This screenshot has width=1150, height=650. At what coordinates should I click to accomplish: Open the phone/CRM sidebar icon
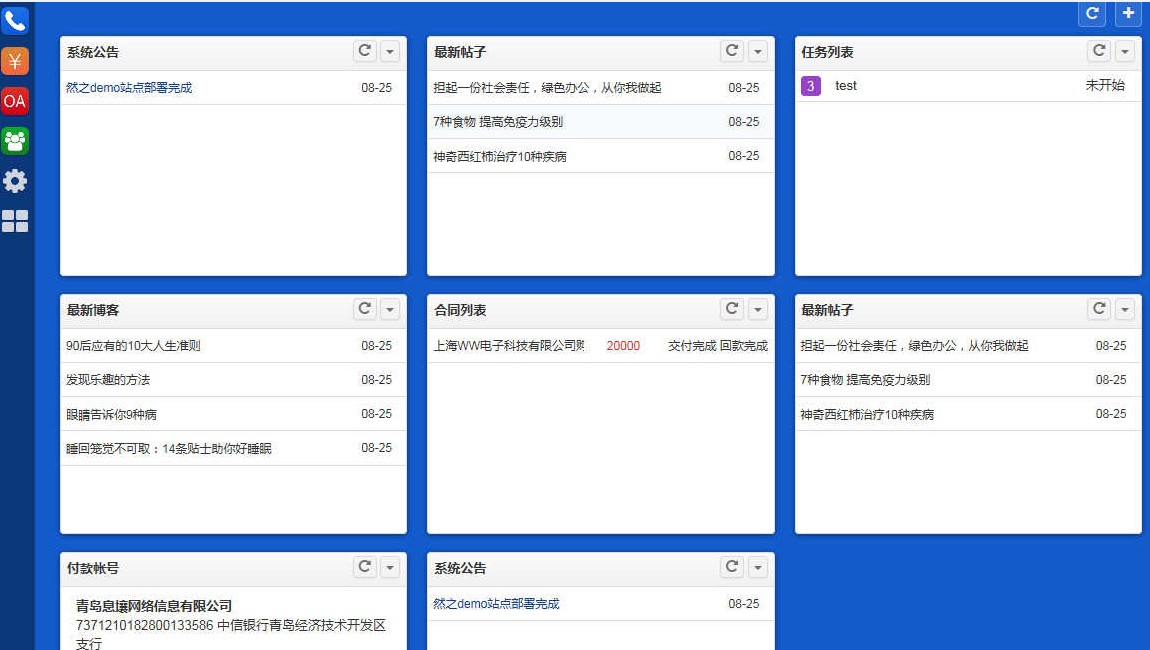[16, 20]
